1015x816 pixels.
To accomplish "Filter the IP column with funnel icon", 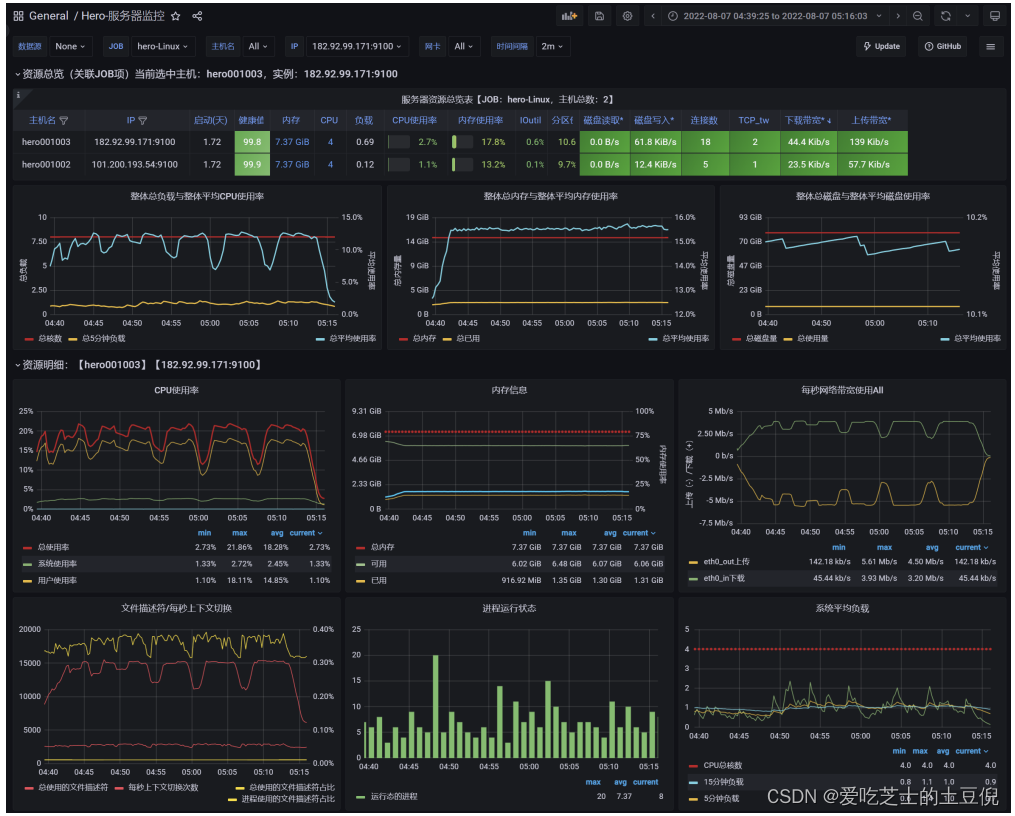I will (142, 120).
